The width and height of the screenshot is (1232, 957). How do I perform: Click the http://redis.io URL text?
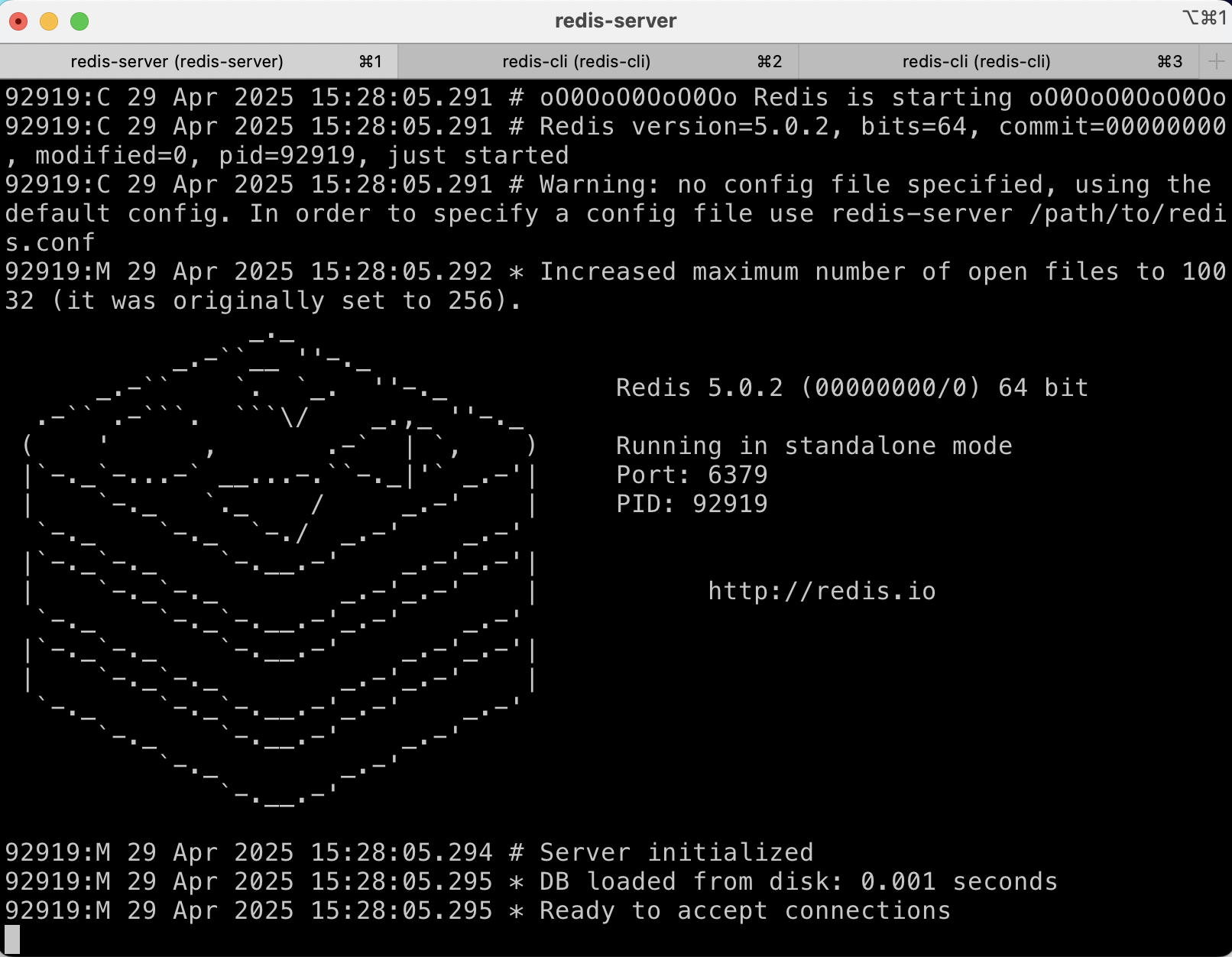tap(822, 591)
